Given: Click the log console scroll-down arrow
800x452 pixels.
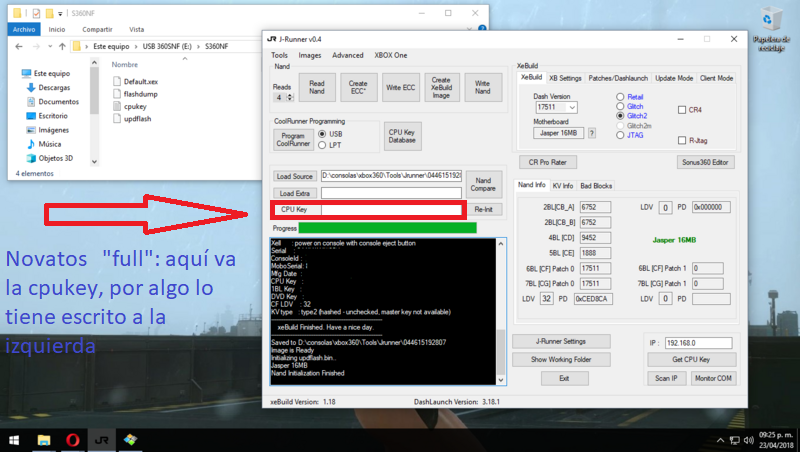Looking at the screenshot, I should pyautogui.click(x=501, y=380).
